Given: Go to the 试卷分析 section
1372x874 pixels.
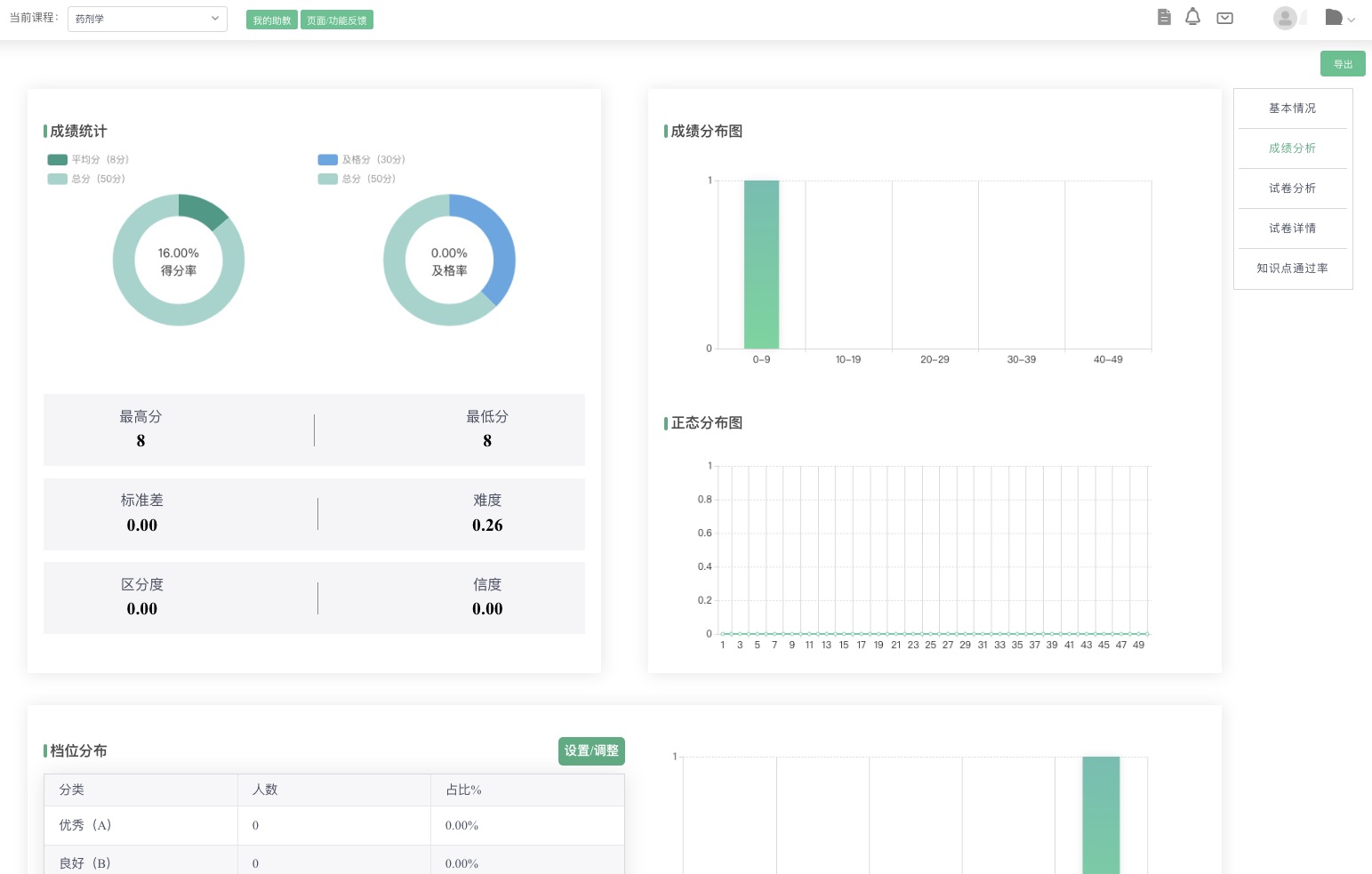Looking at the screenshot, I should tap(1292, 188).
